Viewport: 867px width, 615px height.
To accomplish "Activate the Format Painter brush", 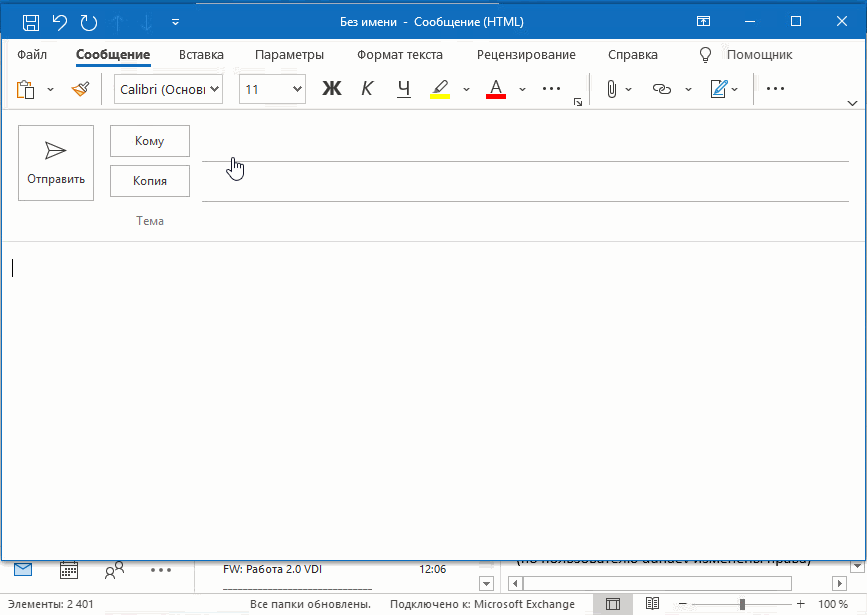I will [x=81, y=89].
